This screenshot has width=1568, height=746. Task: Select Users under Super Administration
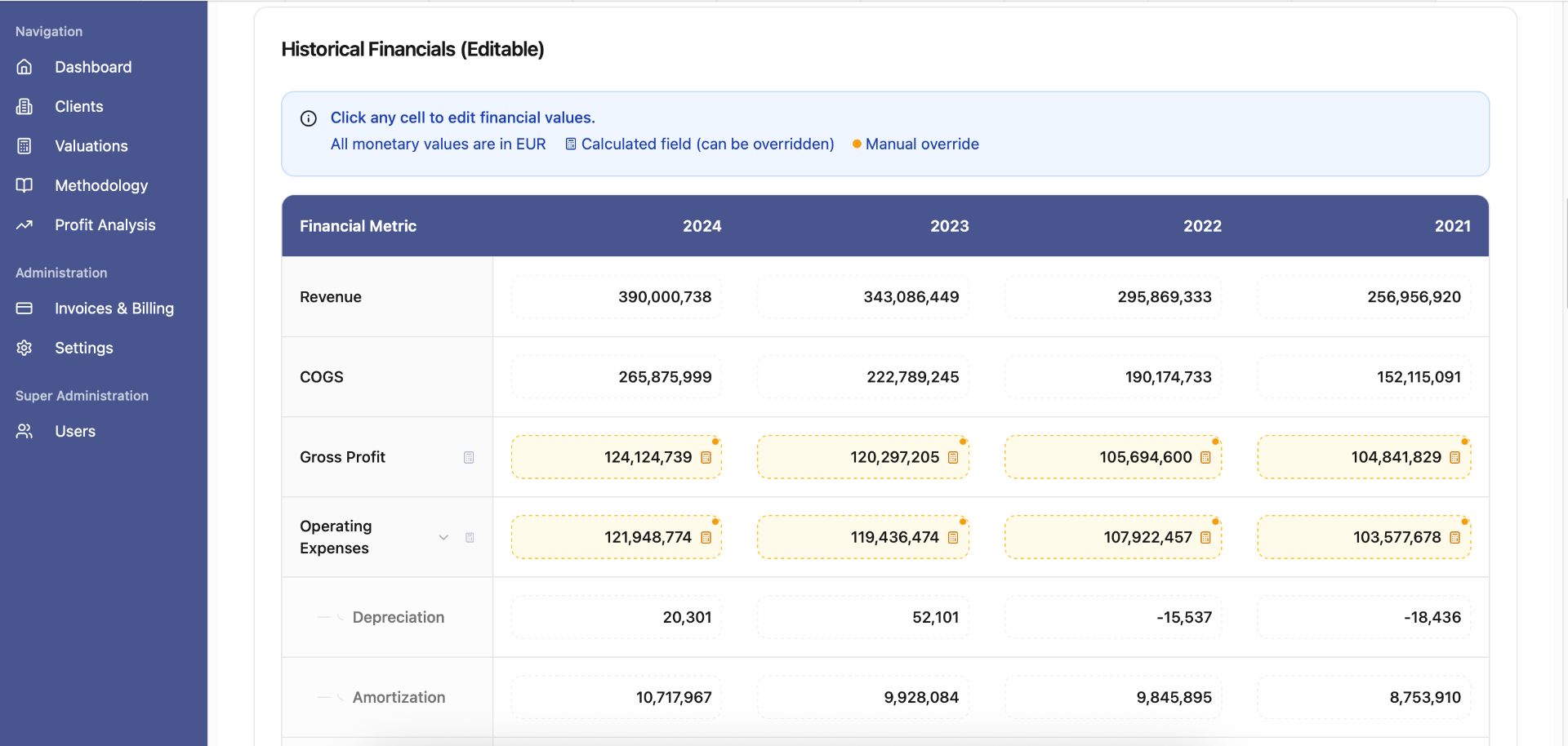point(24,431)
